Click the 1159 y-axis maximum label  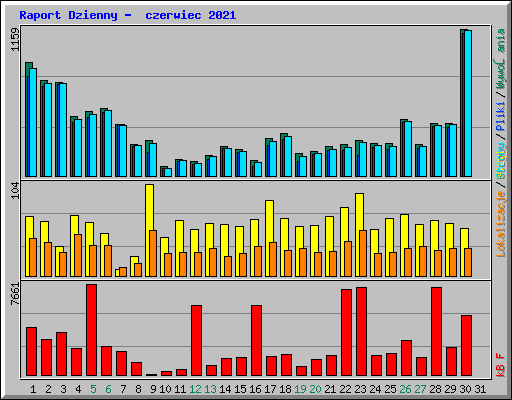15,39
